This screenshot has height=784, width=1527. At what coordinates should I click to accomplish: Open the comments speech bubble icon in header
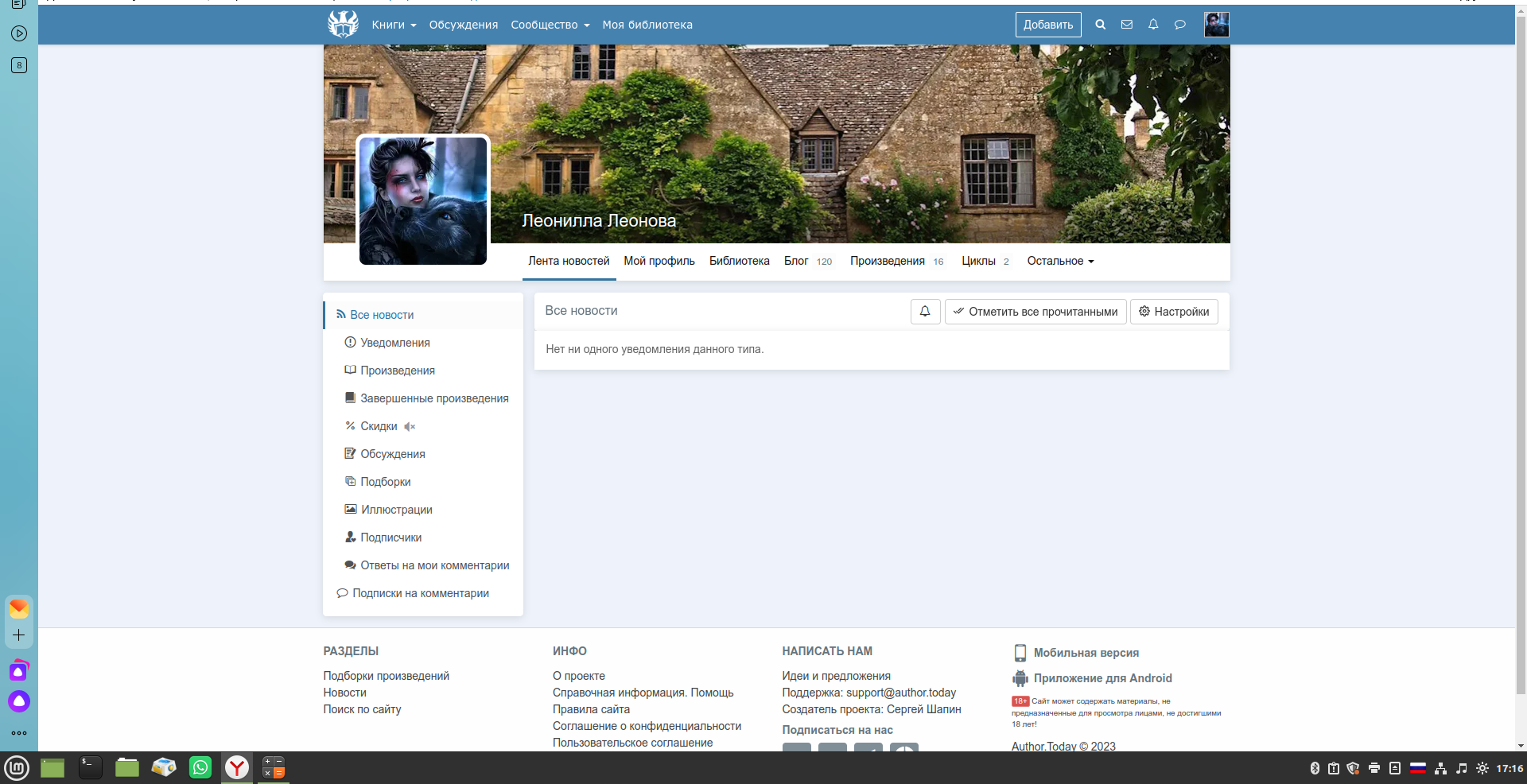[x=1179, y=25]
